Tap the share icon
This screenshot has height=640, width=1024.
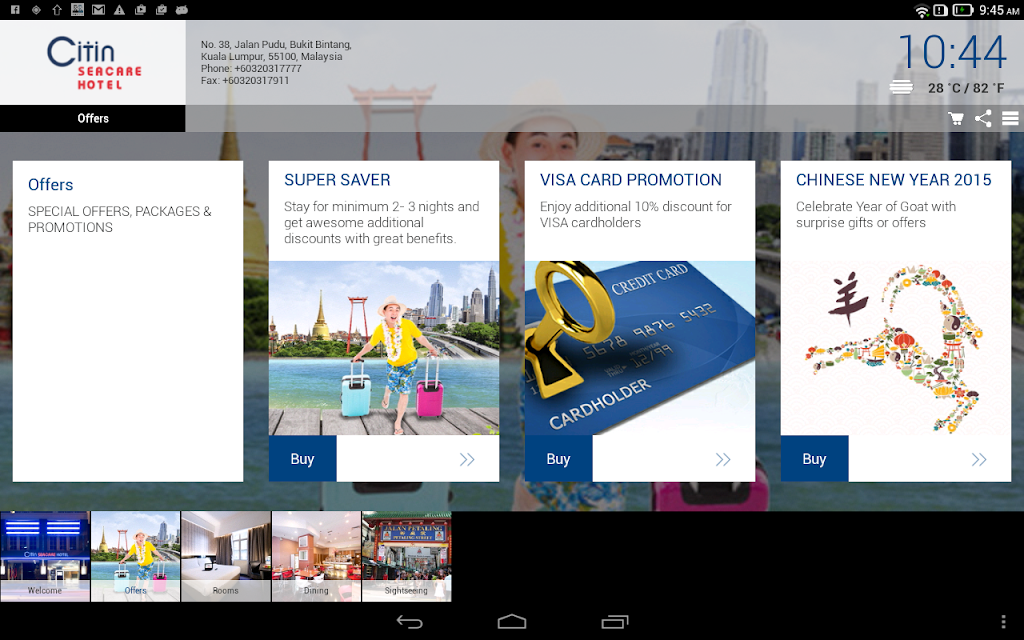(983, 118)
